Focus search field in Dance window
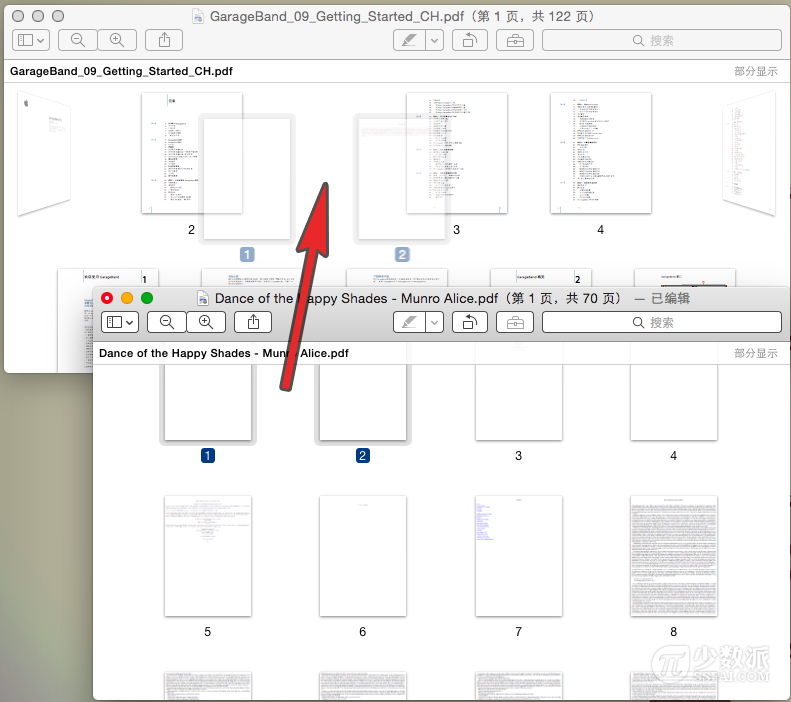The image size is (791, 702). pyautogui.click(x=662, y=322)
